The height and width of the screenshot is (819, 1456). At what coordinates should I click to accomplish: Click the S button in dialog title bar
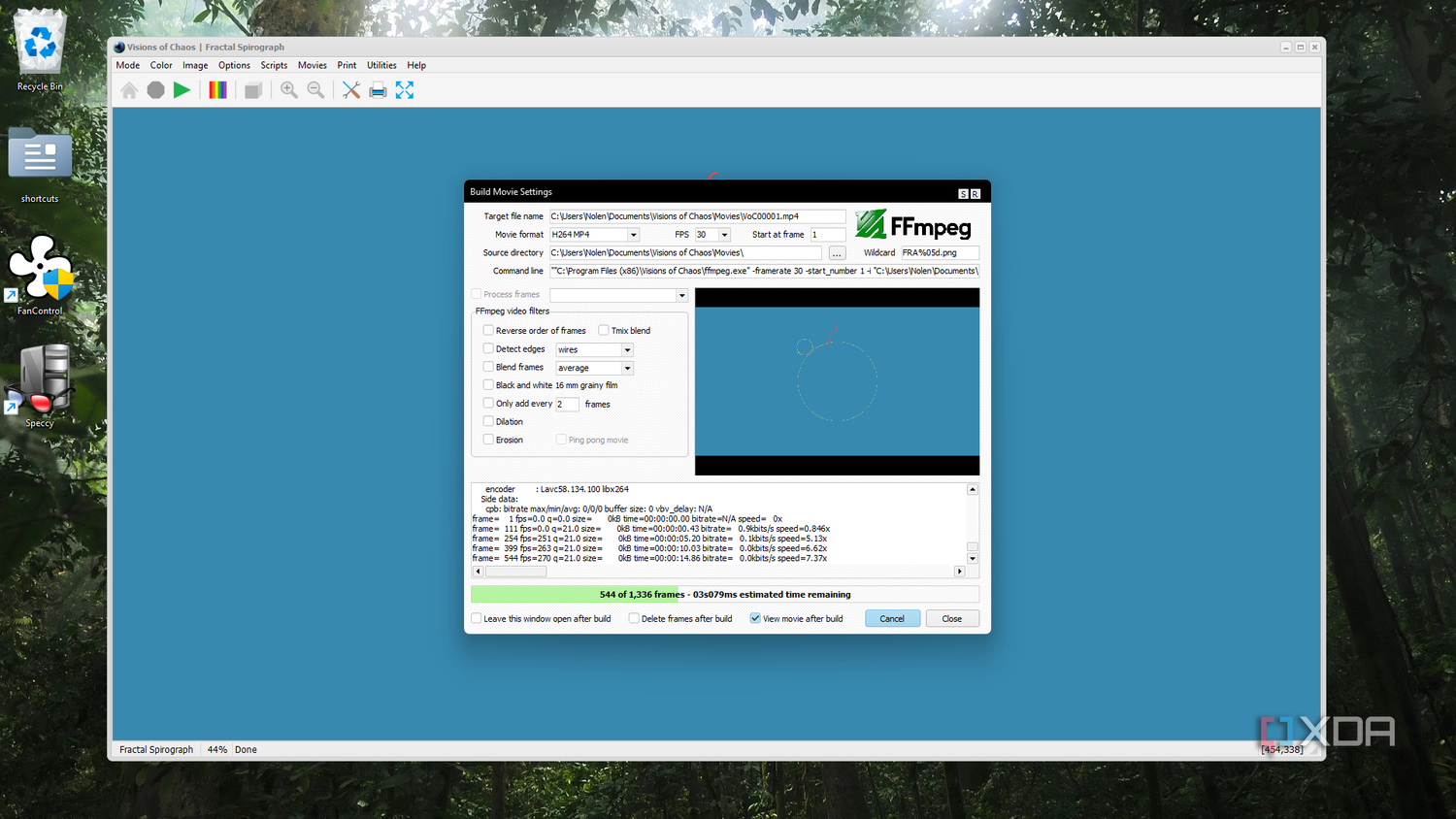[x=963, y=193]
